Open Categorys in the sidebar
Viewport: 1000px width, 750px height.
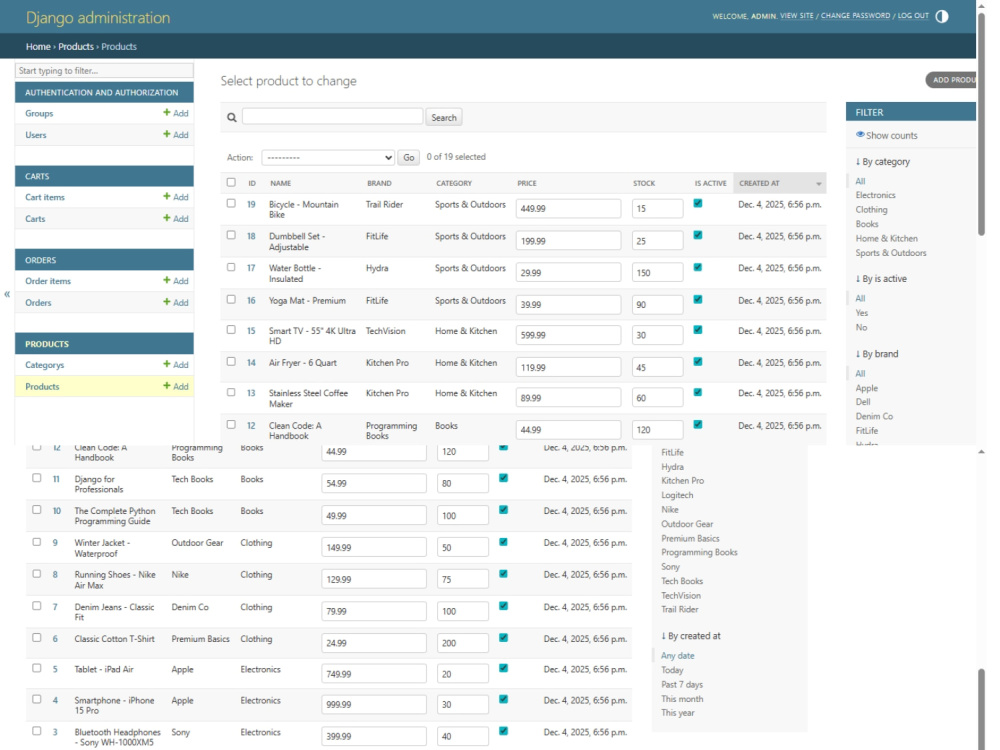point(45,365)
